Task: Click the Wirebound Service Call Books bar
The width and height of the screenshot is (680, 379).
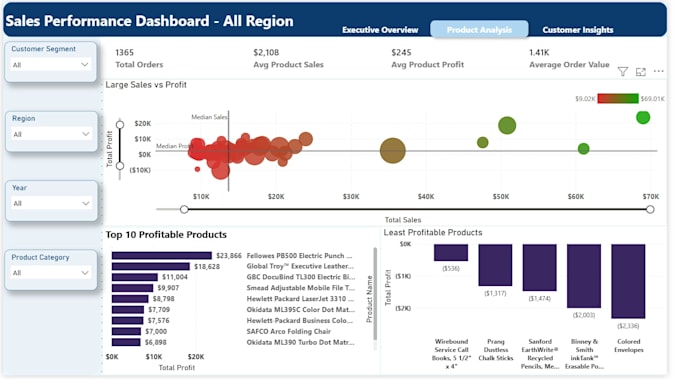Action: [x=451, y=252]
